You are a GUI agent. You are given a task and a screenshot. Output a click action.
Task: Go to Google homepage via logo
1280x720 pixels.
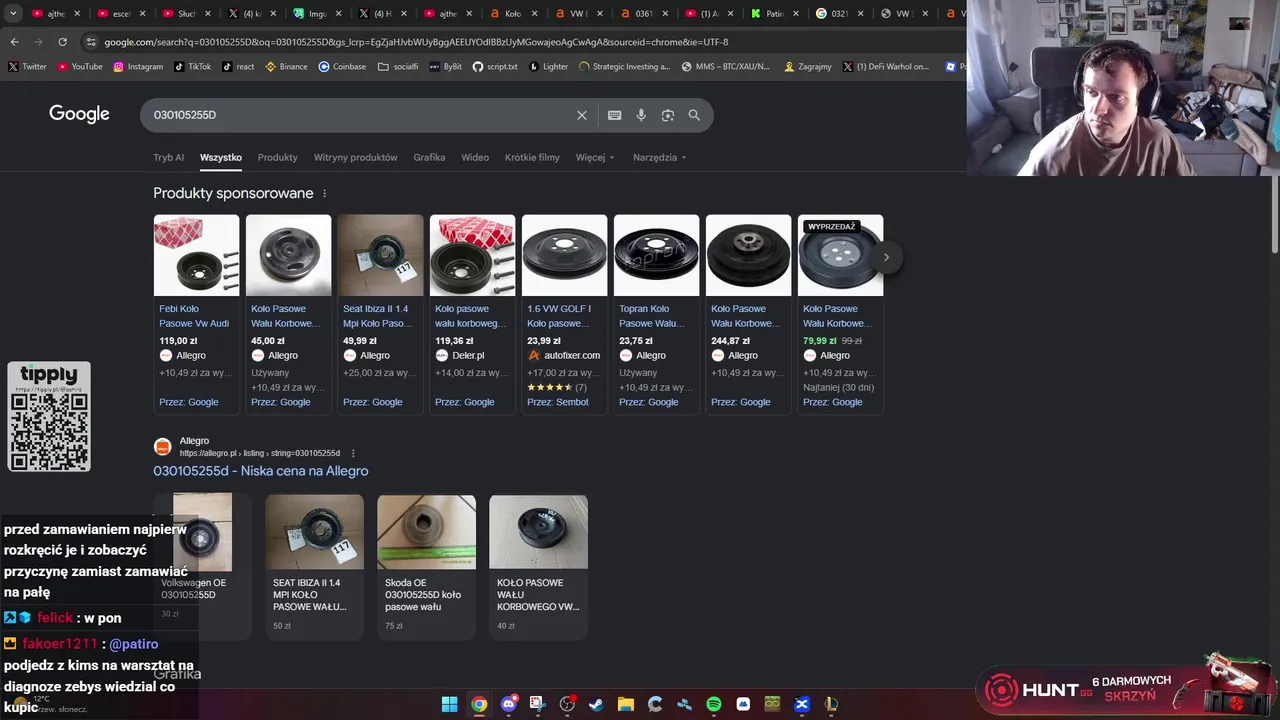(x=79, y=114)
